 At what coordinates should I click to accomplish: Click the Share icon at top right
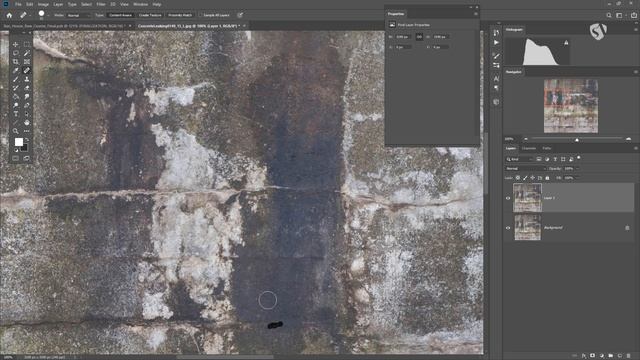634,15
